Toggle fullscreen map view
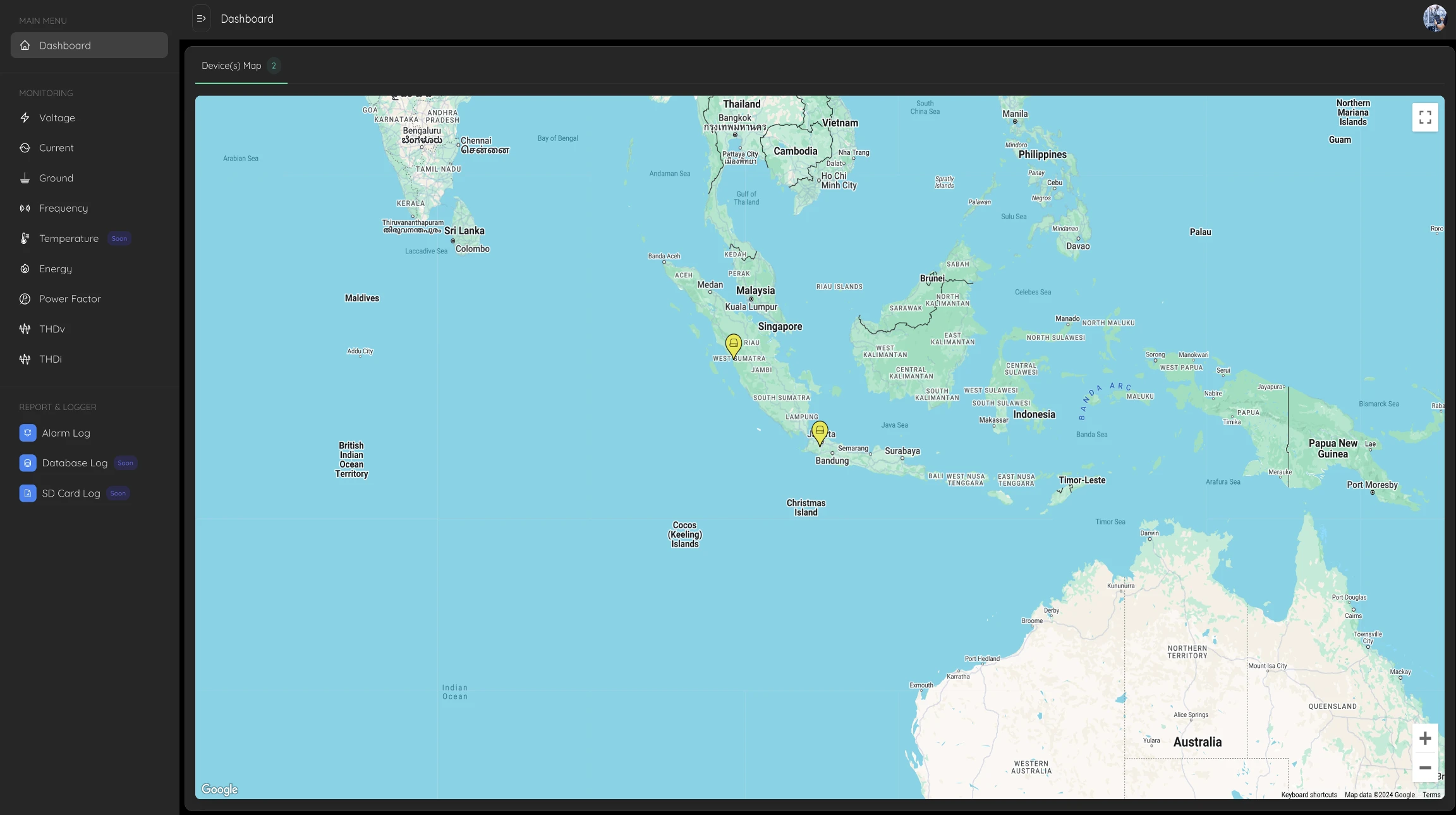 pyautogui.click(x=1424, y=118)
